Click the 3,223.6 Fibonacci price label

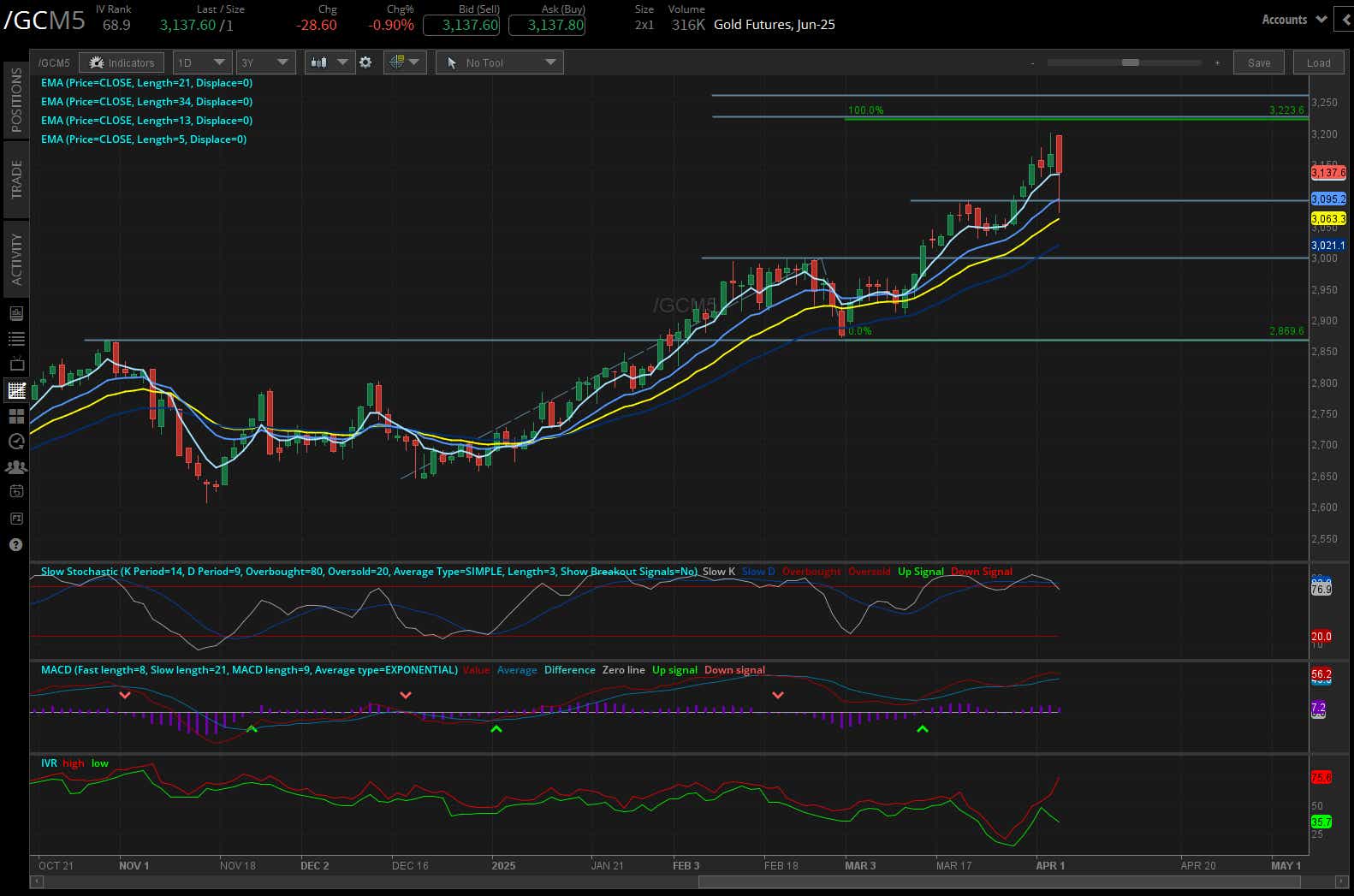click(x=1286, y=110)
